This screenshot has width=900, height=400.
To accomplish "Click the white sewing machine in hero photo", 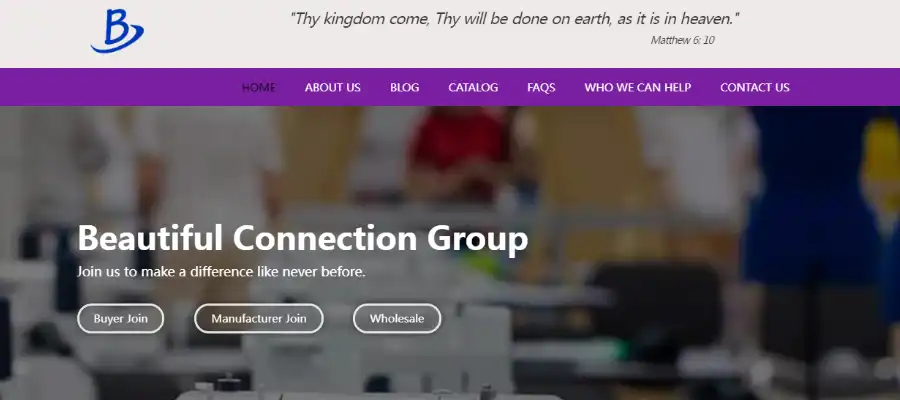I will pos(376,344).
